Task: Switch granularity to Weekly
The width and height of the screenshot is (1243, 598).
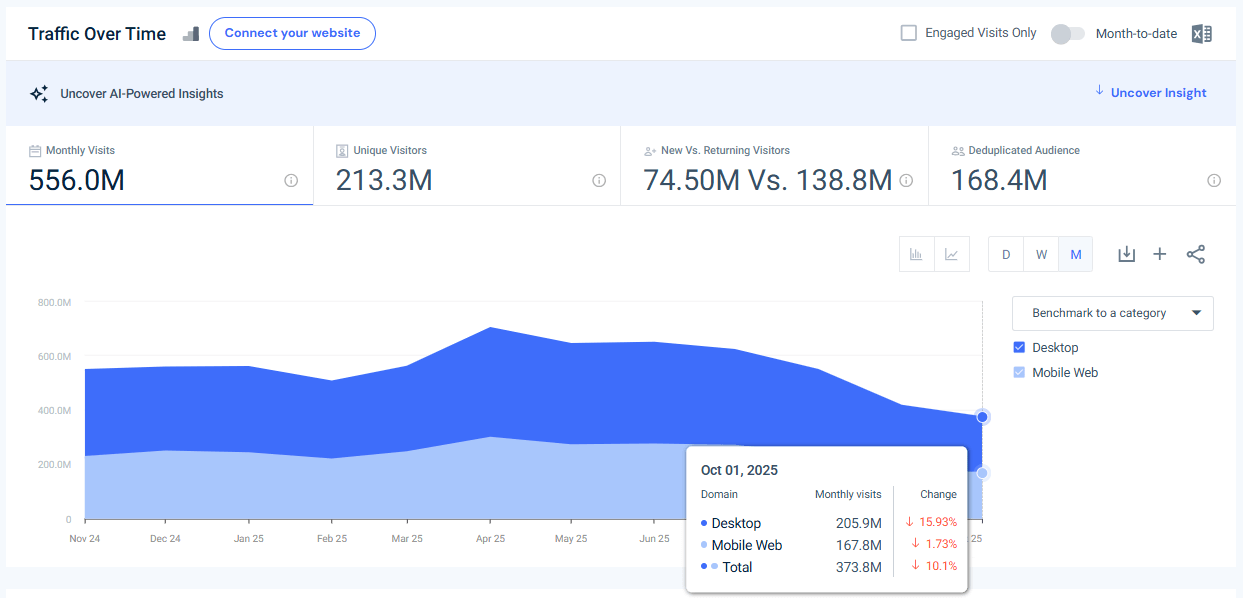Action: [x=1040, y=254]
